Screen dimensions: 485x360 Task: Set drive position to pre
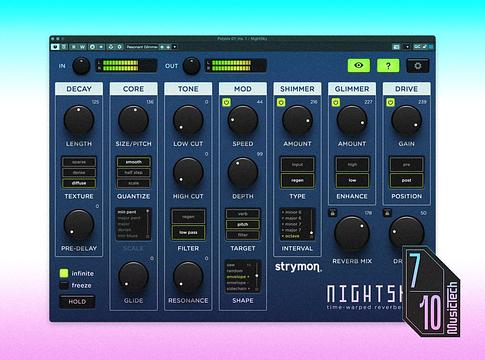tap(407, 165)
